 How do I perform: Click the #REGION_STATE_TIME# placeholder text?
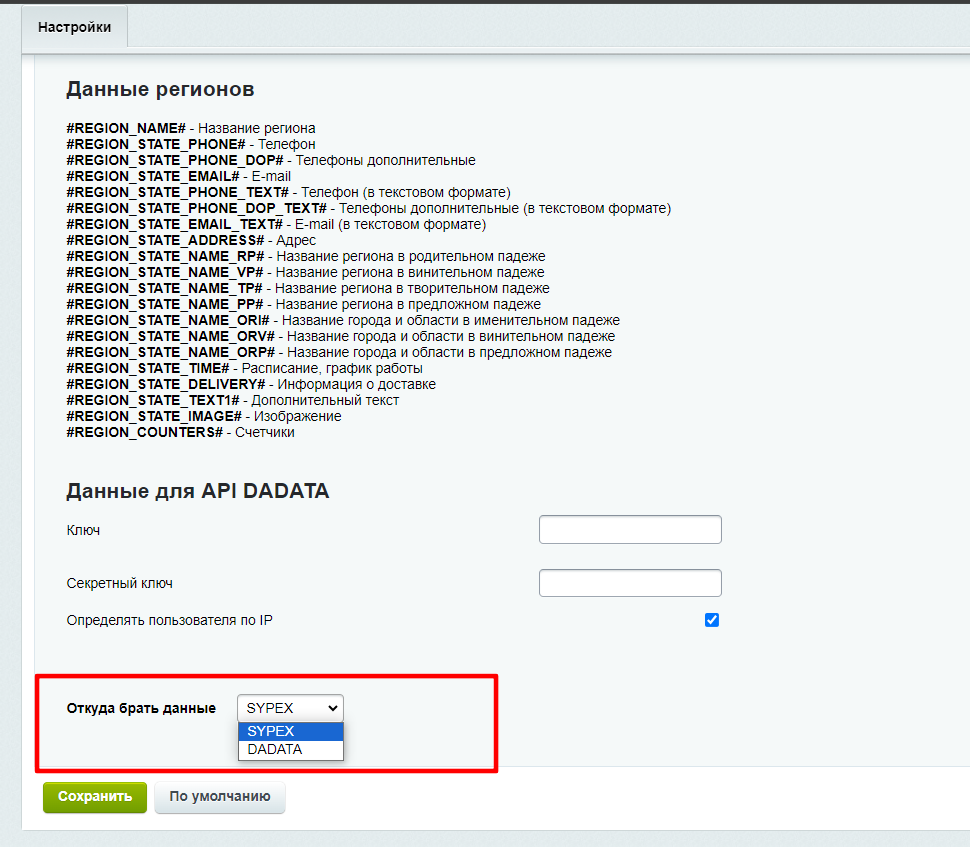point(148,369)
